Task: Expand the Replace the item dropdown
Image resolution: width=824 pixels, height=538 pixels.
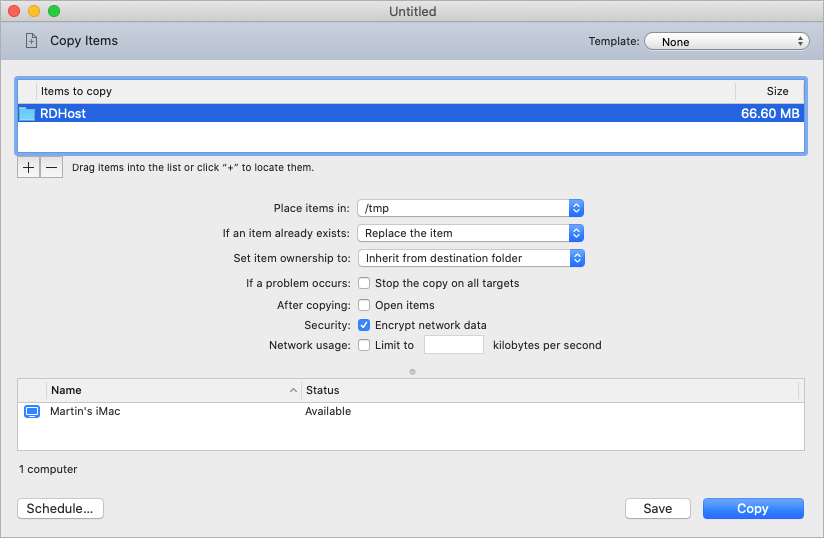Action: [x=470, y=233]
